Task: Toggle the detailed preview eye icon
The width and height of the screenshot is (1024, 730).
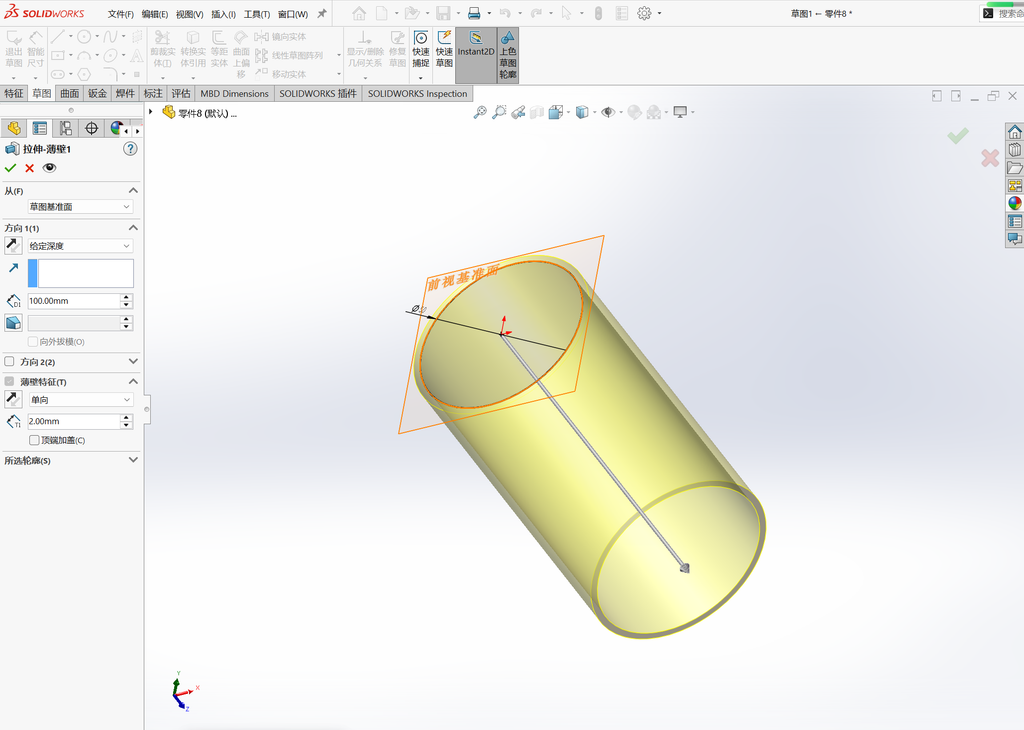Action: [x=49, y=168]
